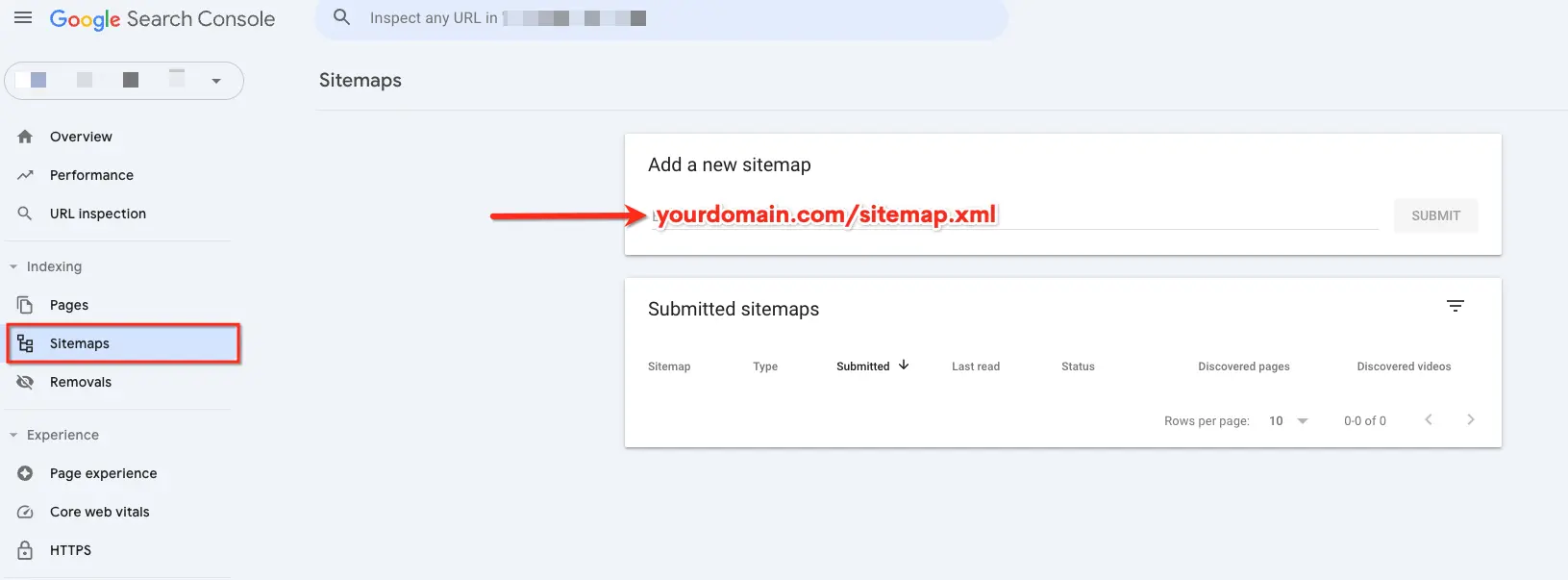This screenshot has width=1568, height=580.
Task: Select Sitemaps in the sidebar
Action: 123,343
